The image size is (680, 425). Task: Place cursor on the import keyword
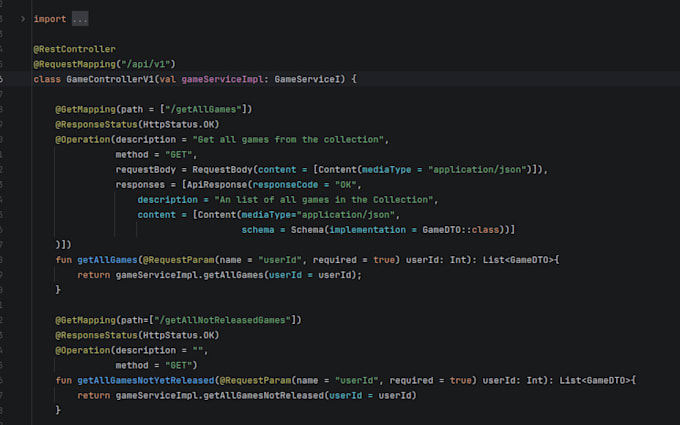50,19
